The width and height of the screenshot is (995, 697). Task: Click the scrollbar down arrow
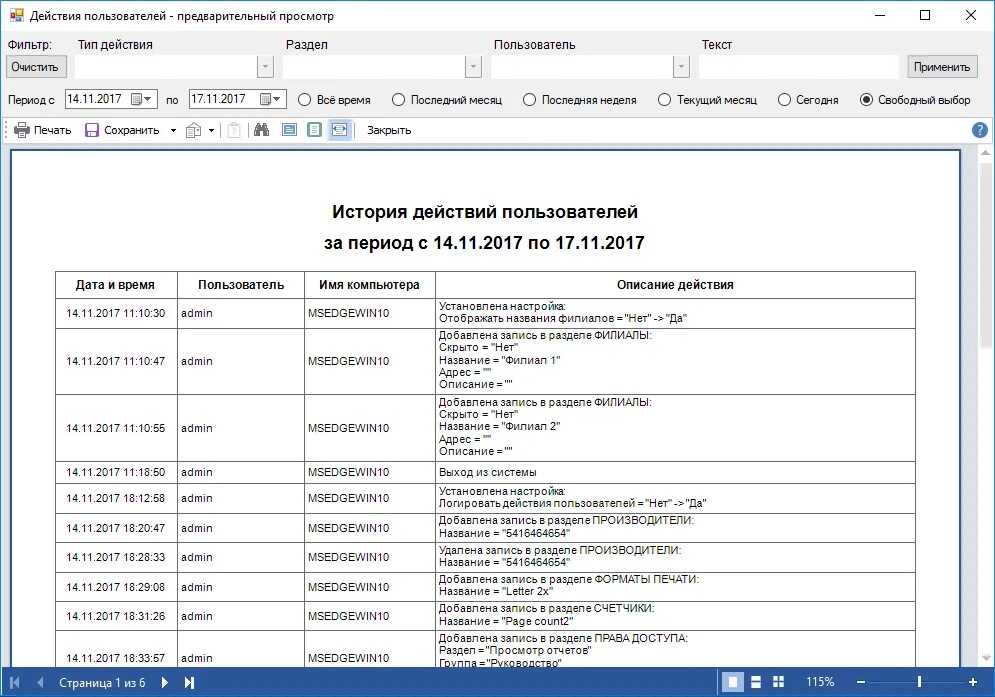(985, 658)
